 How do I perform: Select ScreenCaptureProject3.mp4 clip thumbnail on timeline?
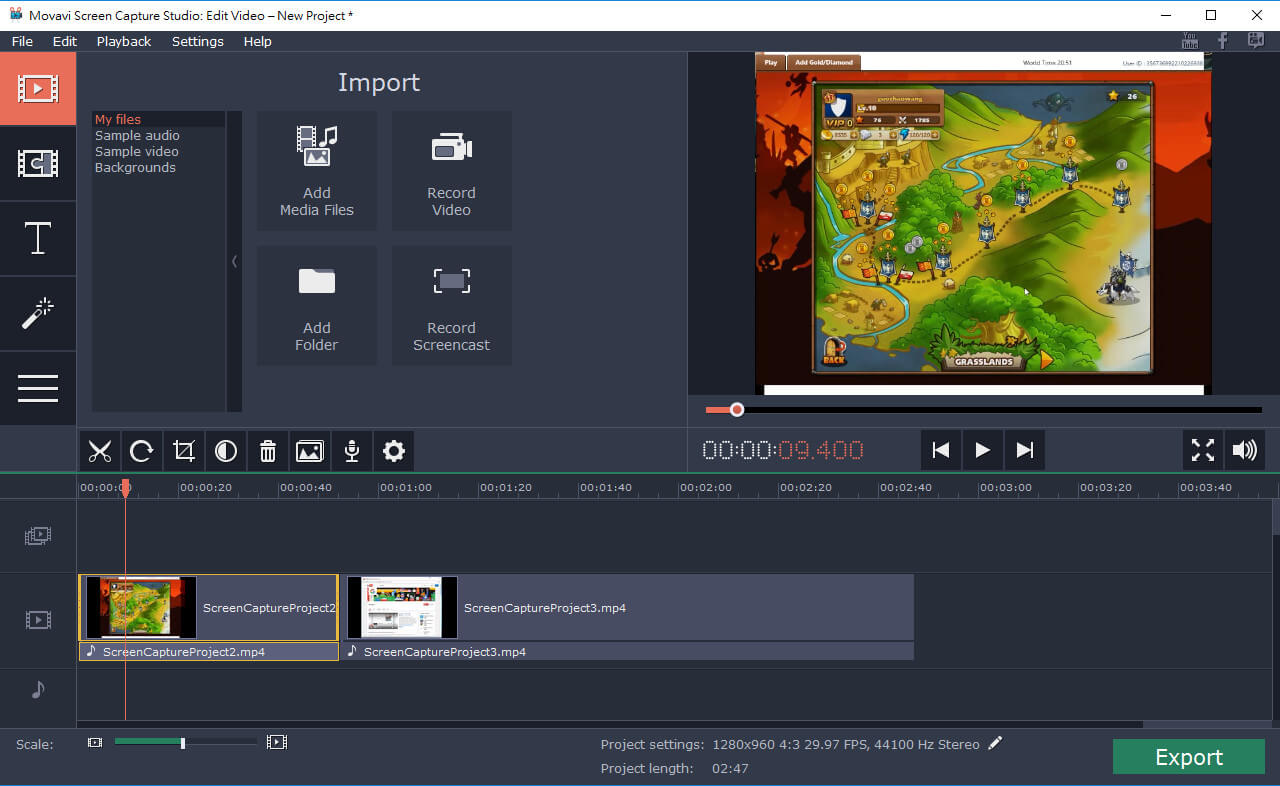(x=402, y=607)
